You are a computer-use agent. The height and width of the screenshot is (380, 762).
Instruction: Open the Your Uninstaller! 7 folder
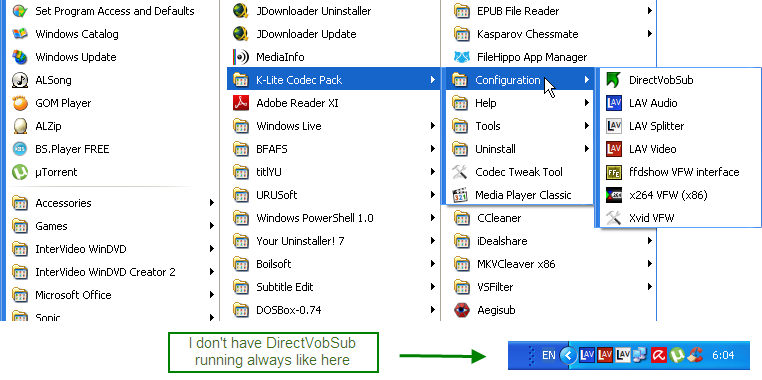click(x=333, y=241)
